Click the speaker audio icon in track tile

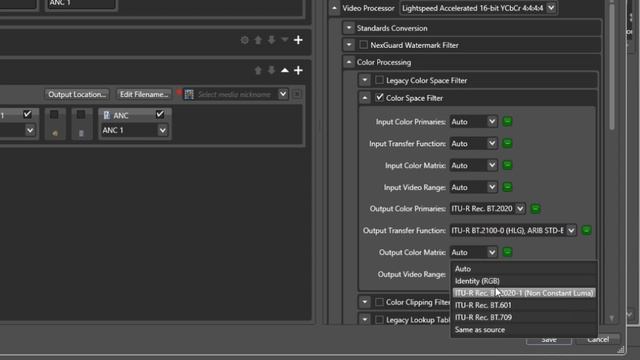(55, 133)
